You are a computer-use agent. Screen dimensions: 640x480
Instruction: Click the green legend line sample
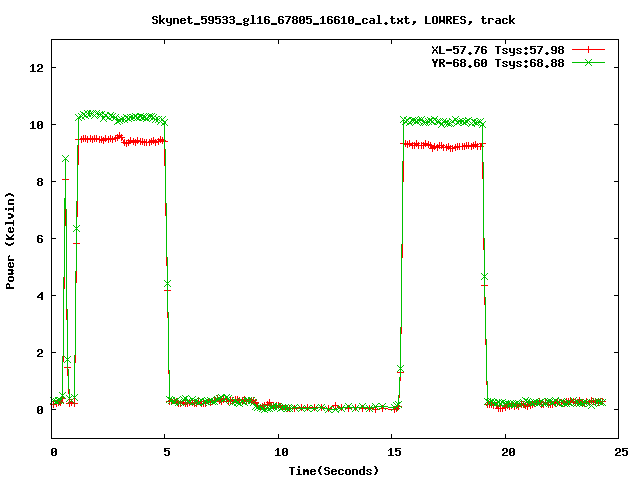pyautogui.click(x=588, y=62)
